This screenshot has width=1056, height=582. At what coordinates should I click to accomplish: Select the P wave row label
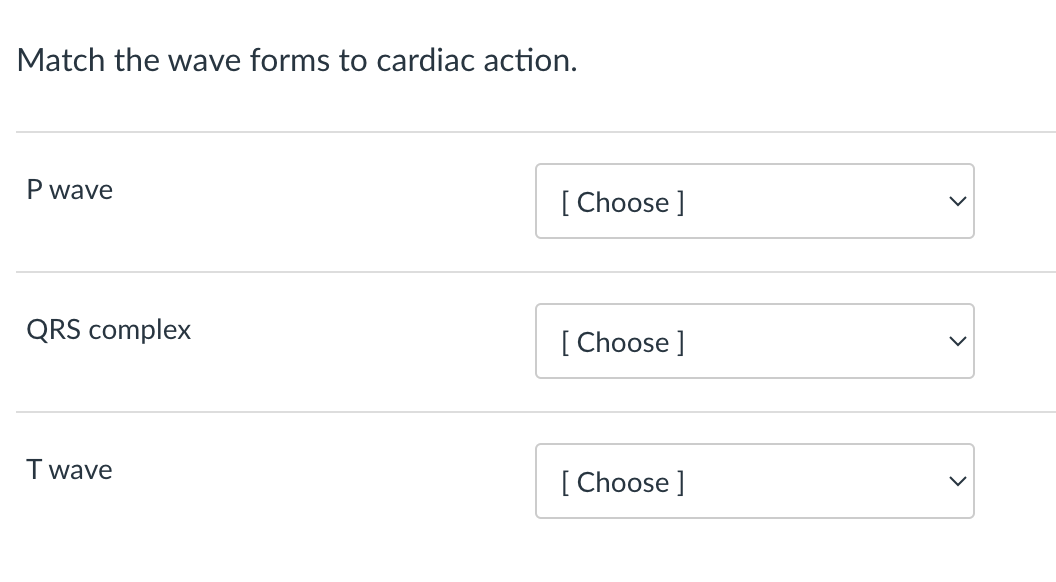70,189
